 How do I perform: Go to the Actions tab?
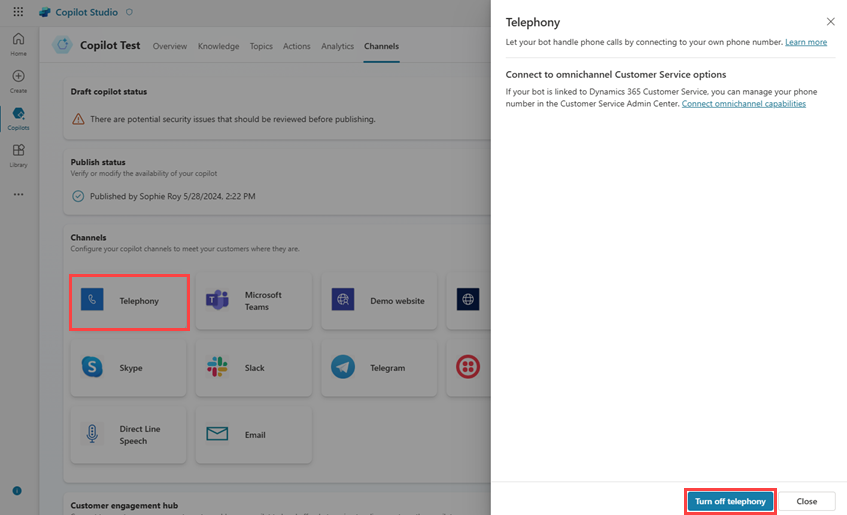[x=297, y=46]
